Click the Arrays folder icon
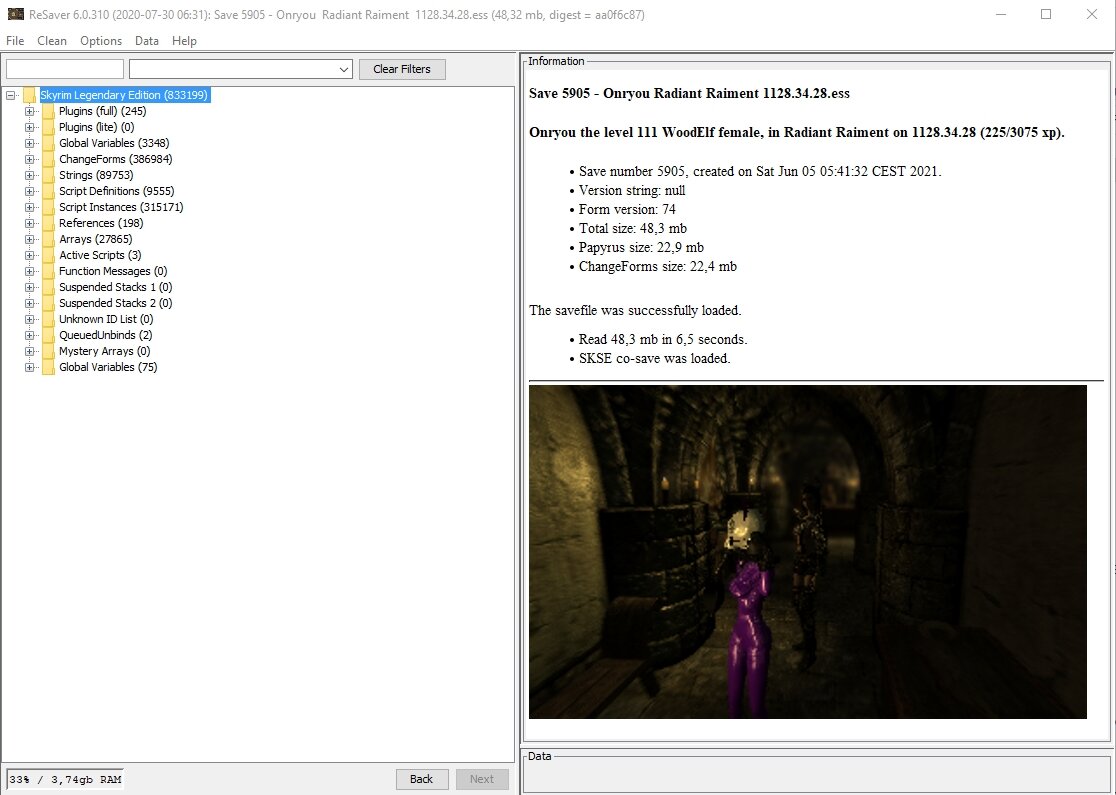Image resolution: width=1116 pixels, height=795 pixels. (48, 239)
